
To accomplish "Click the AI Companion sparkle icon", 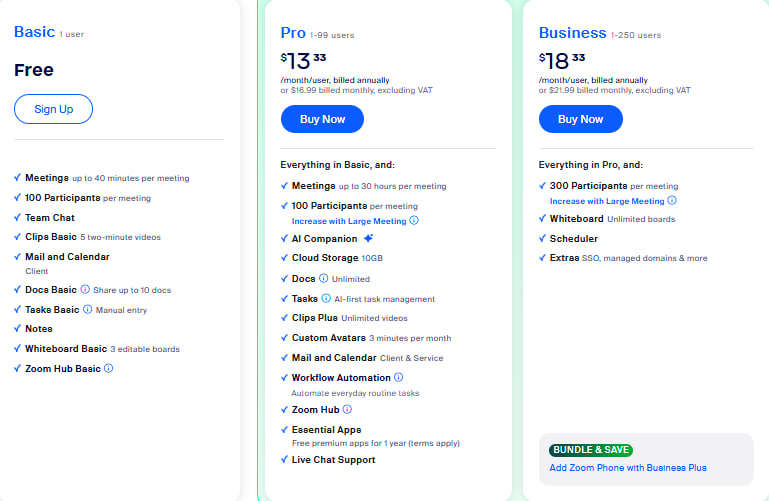I will click(369, 239).
